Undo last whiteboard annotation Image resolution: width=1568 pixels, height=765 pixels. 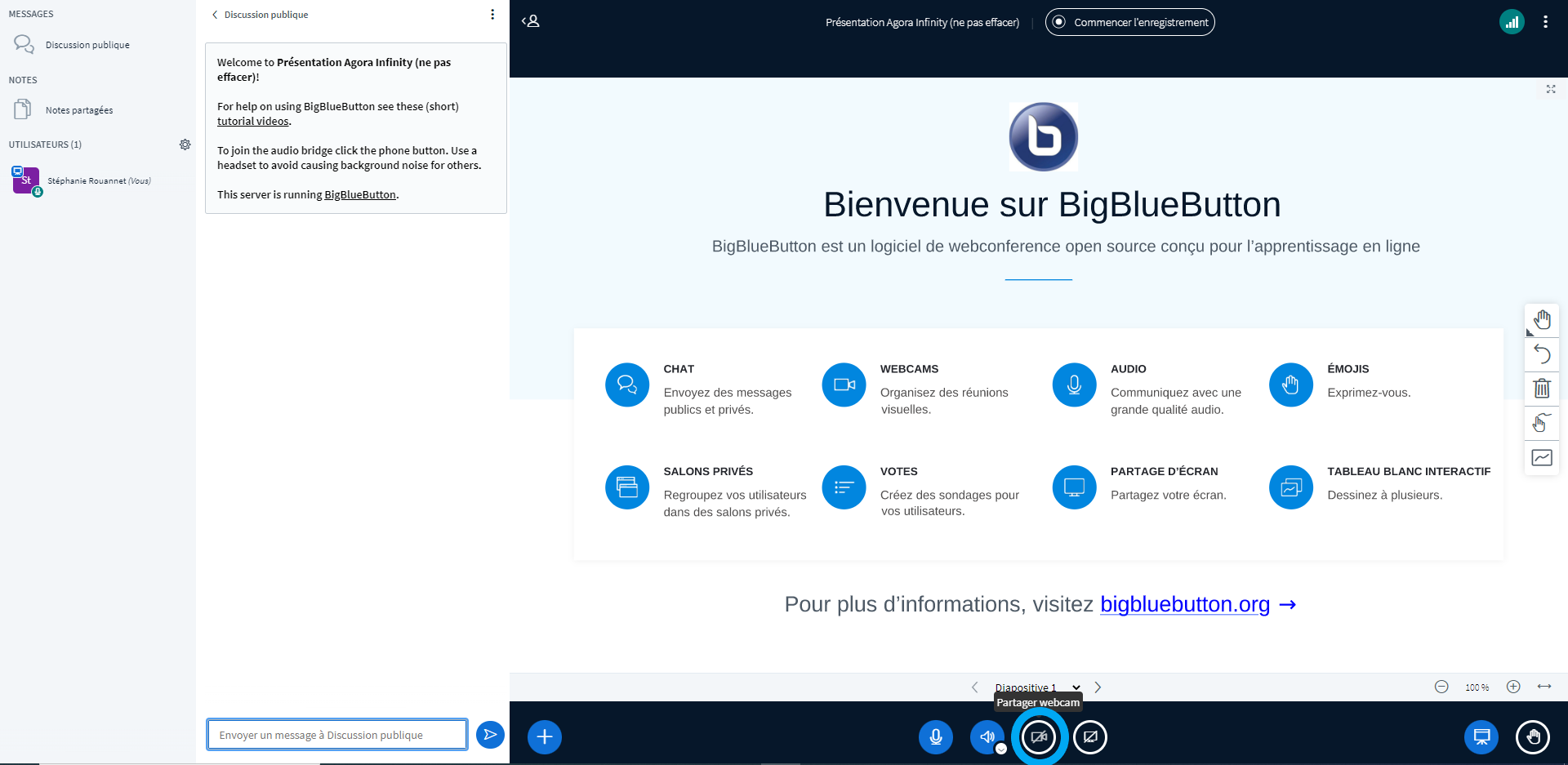(1542, 354)
